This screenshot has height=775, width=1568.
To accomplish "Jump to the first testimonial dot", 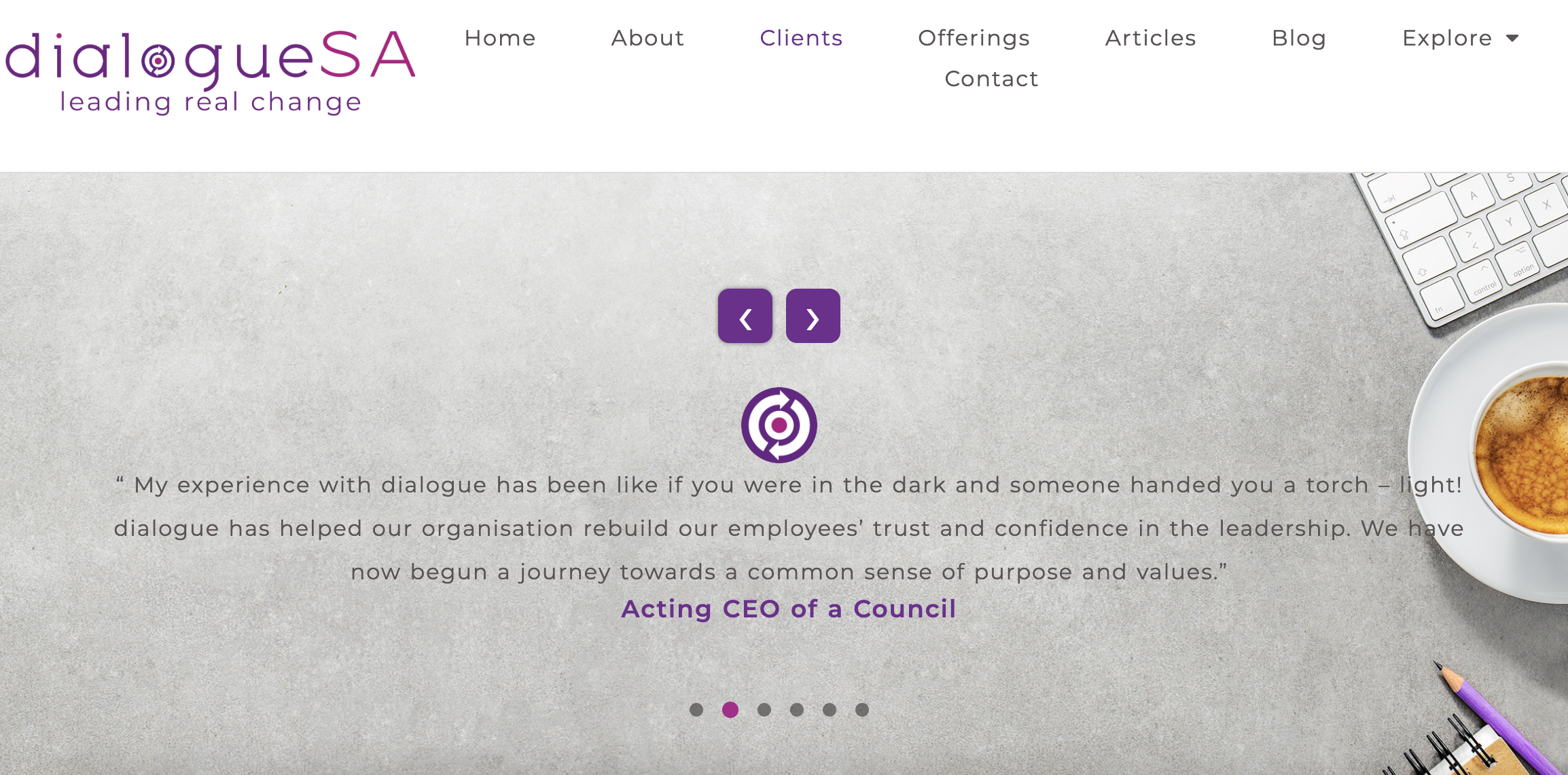I will [x=697, y=710].
